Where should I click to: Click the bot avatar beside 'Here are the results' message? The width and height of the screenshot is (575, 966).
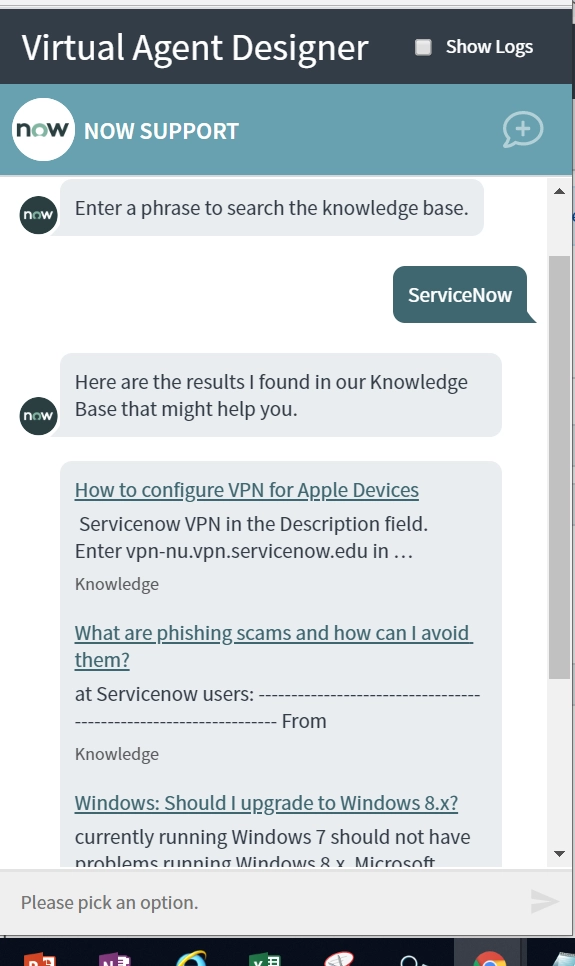click(38, 416)
